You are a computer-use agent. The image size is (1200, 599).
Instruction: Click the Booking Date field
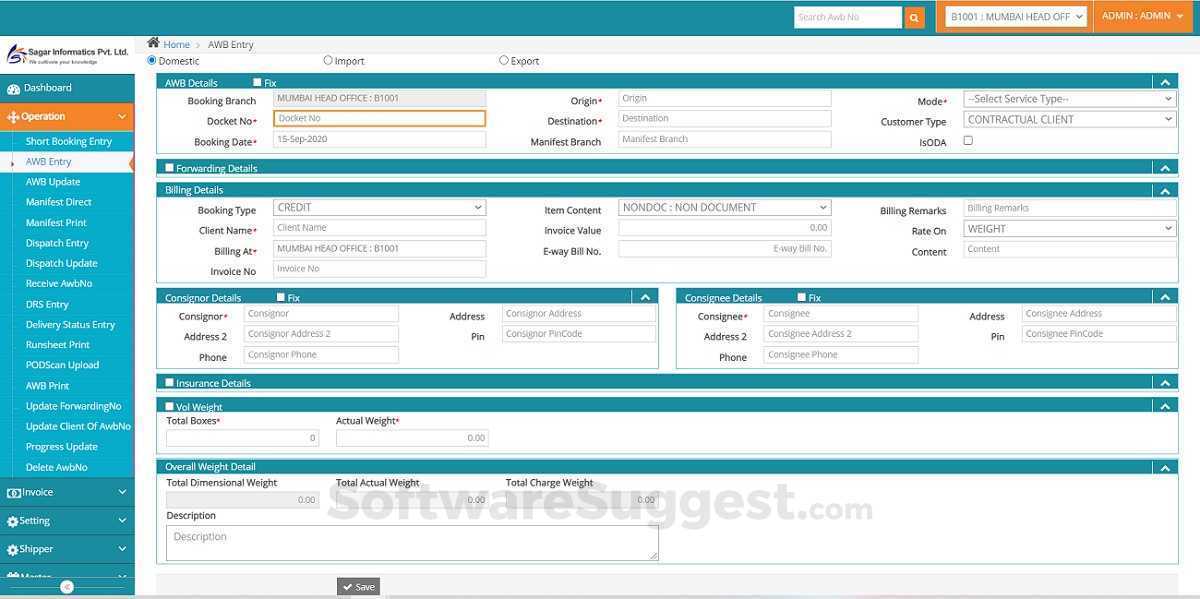(x=379, y=140)
